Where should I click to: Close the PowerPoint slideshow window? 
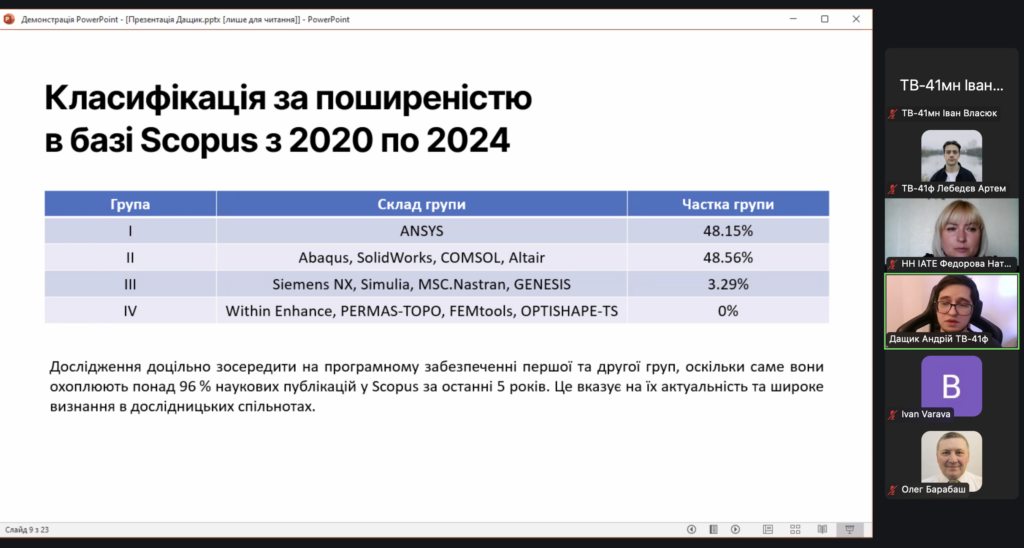[x=856, y=19]
